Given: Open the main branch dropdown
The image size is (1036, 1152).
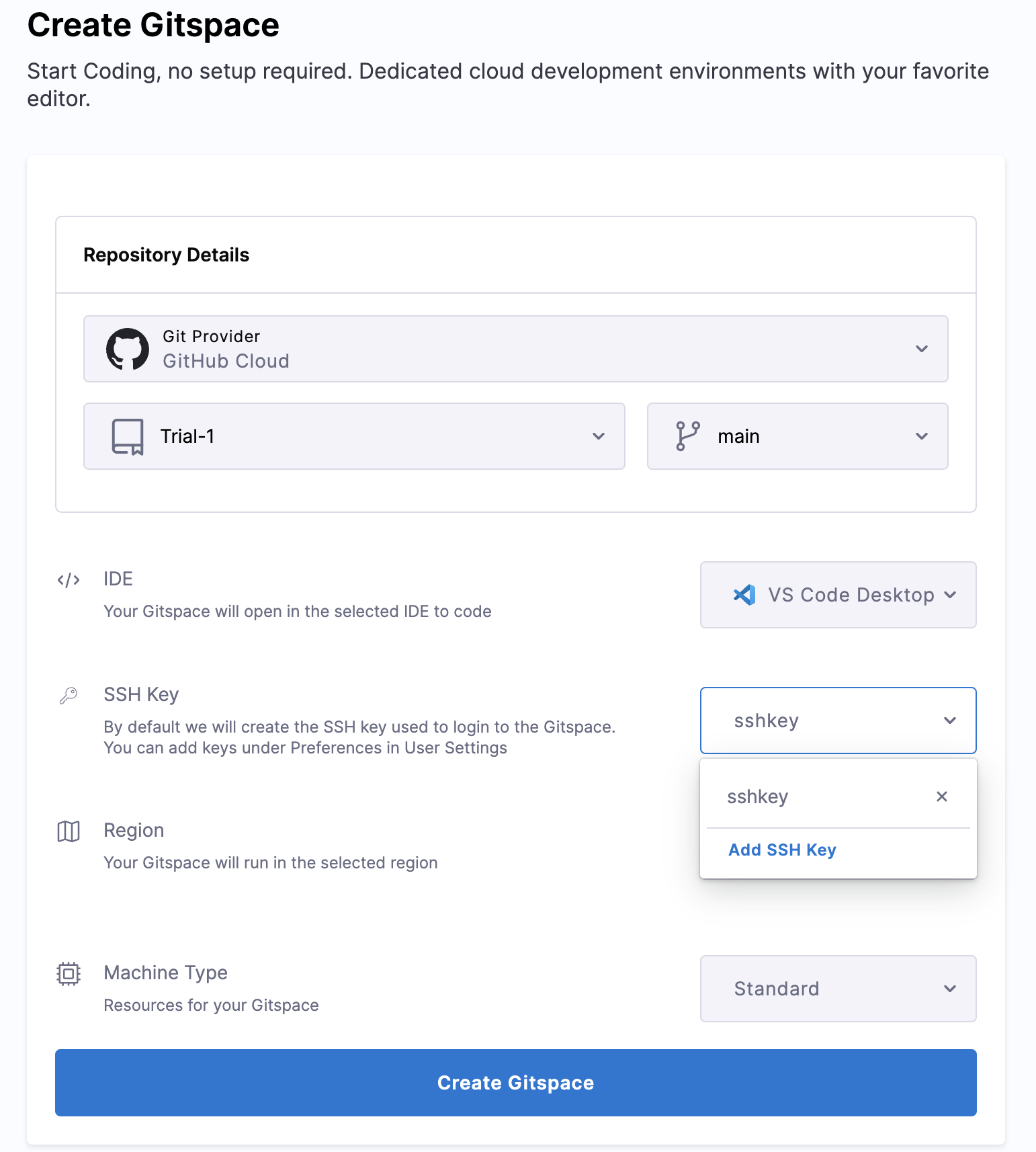Looking at the screenshot, I should [x=922, y=436].
